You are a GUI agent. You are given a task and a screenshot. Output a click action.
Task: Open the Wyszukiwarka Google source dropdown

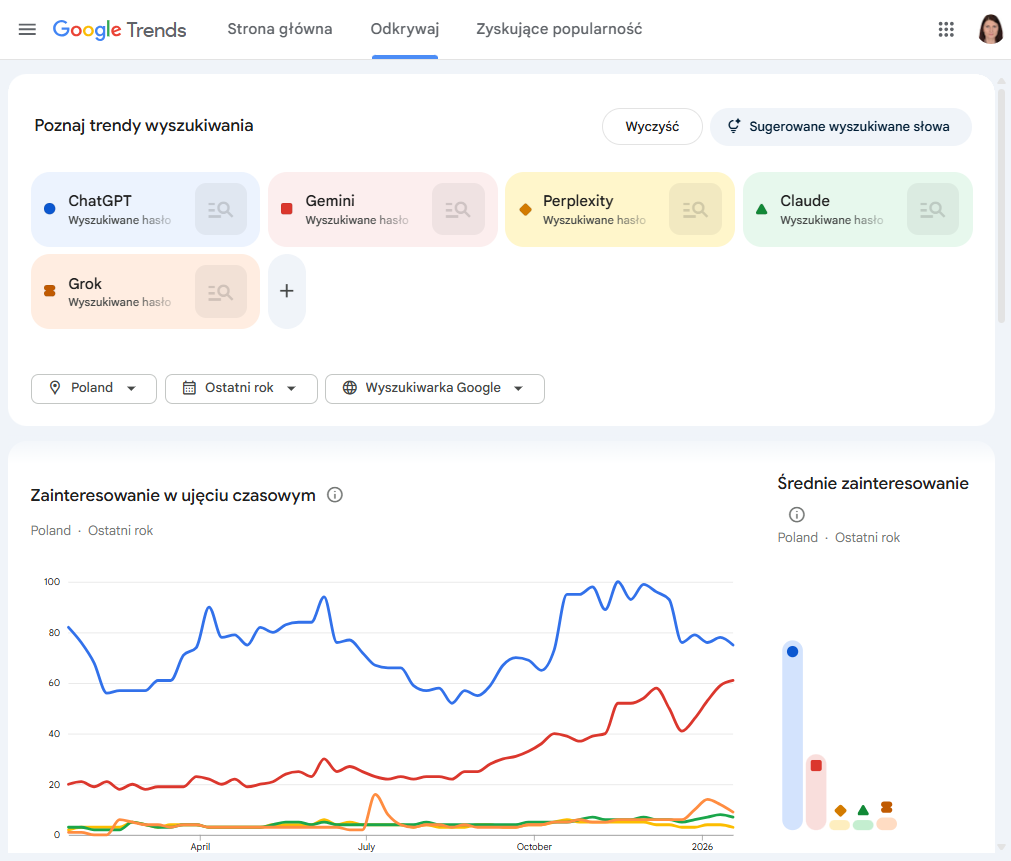coord(434,388)
